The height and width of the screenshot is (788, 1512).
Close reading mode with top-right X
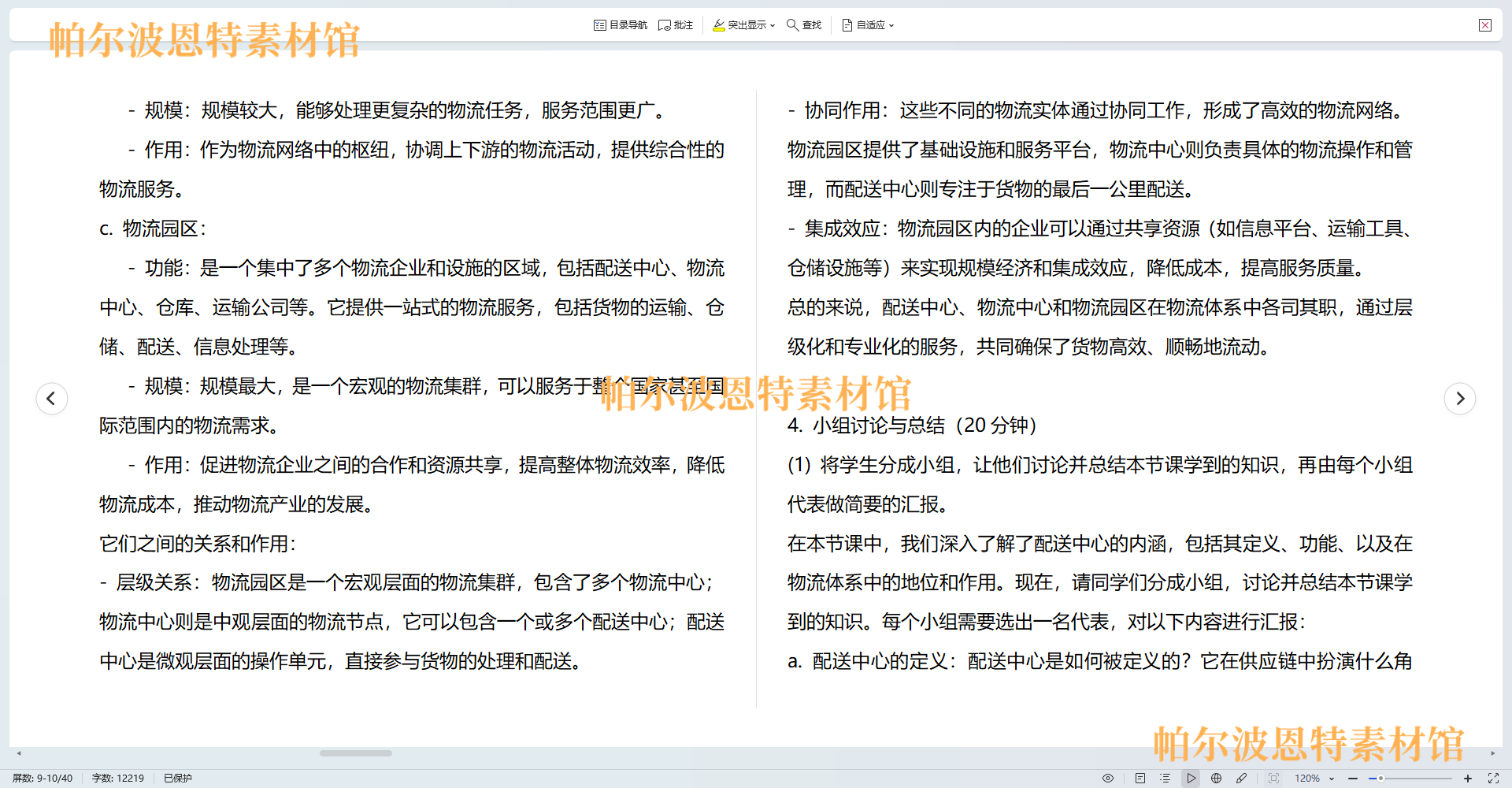click(x=1485, y=25)
